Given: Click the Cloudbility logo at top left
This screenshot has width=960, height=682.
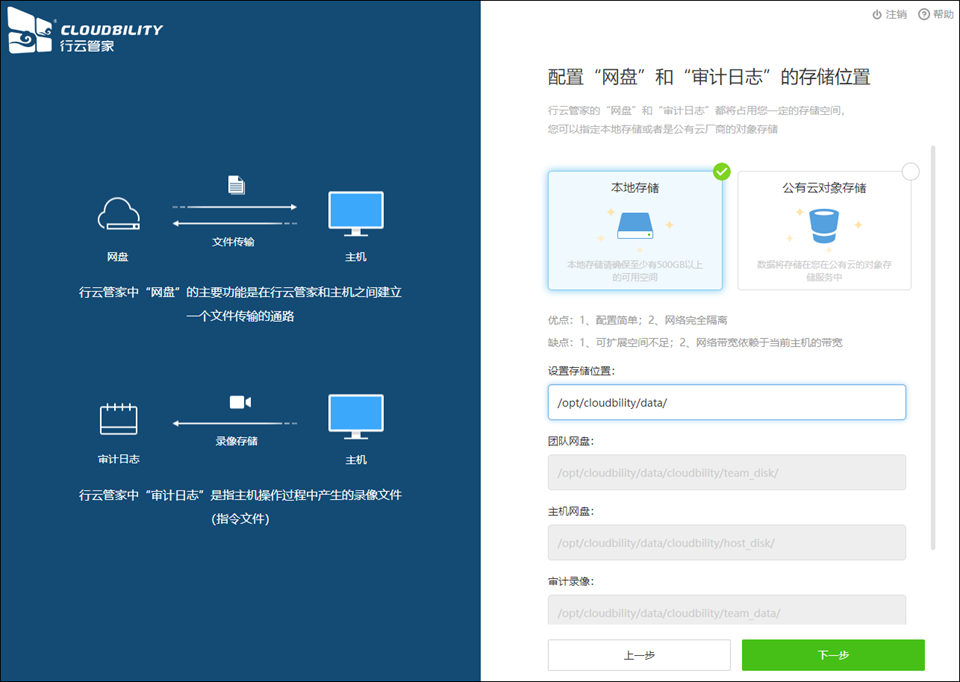Looking at the screenshot, I should click(84, 35).
